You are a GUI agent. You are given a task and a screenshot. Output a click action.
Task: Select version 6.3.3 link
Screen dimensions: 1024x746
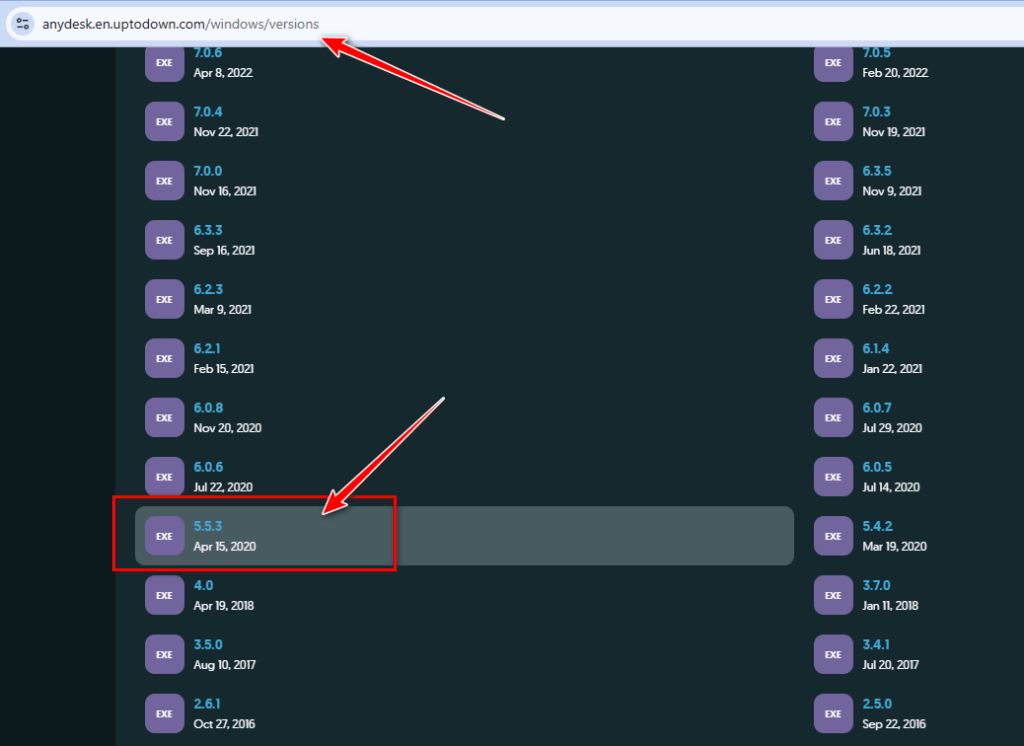point(208,230)
